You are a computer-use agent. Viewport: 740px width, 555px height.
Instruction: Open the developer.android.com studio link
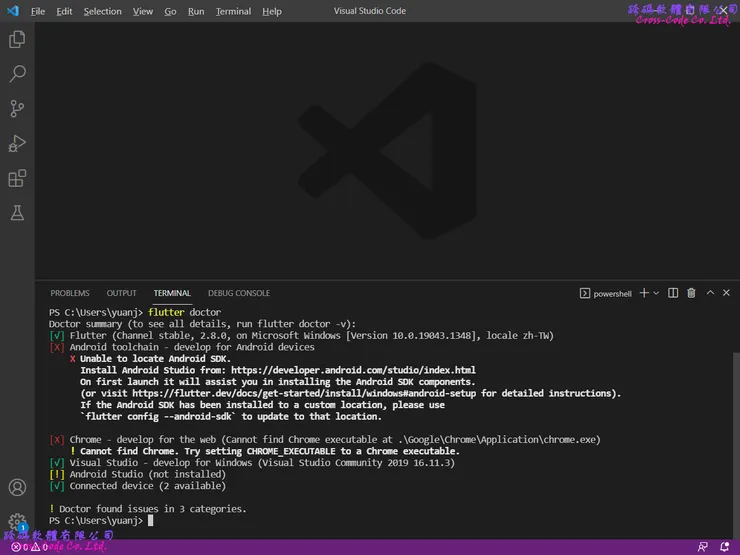pyautogui.click(x=353, y=370)
